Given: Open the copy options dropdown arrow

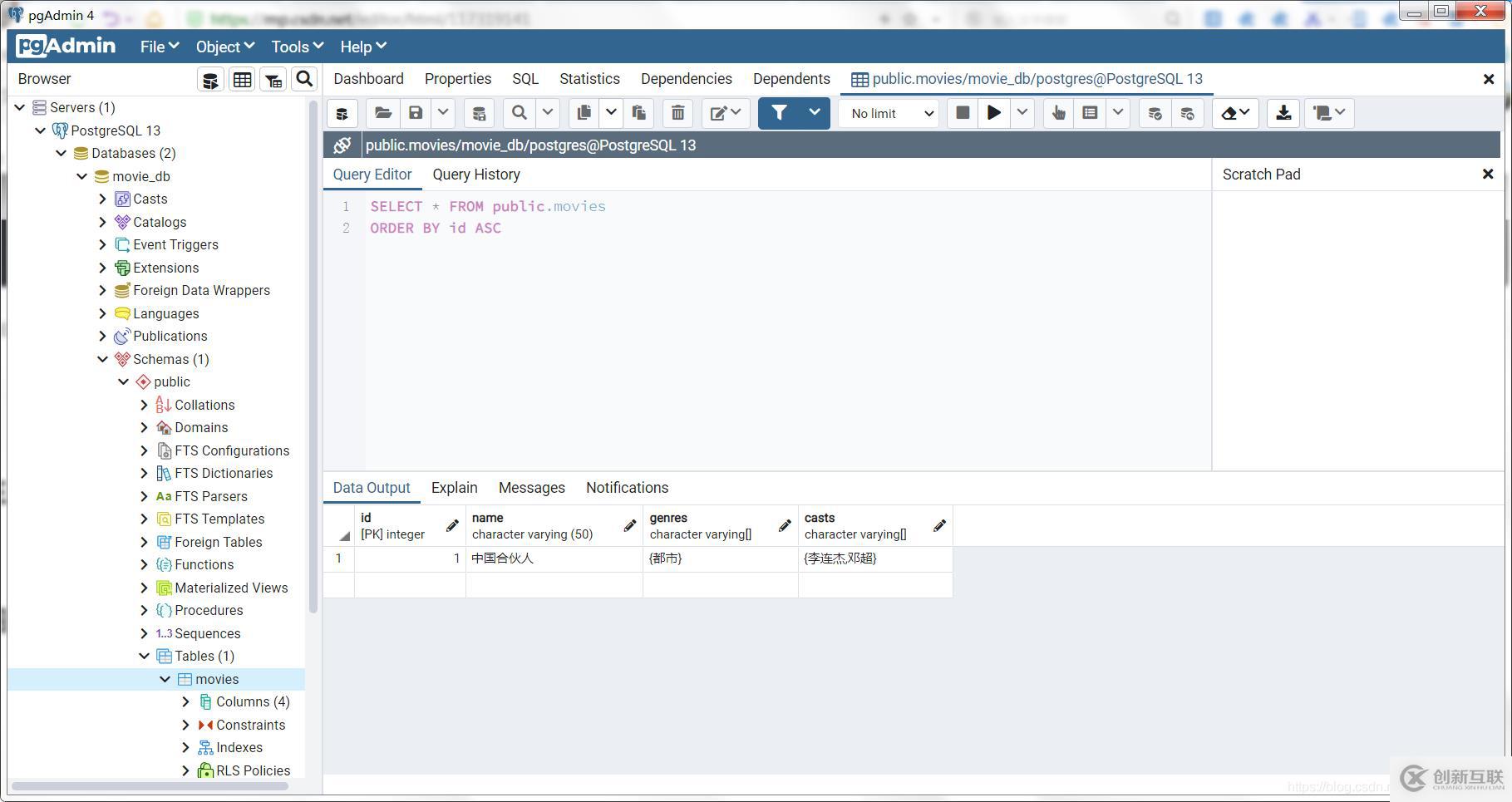Looking at the screenshot, I should pos(611,113).
